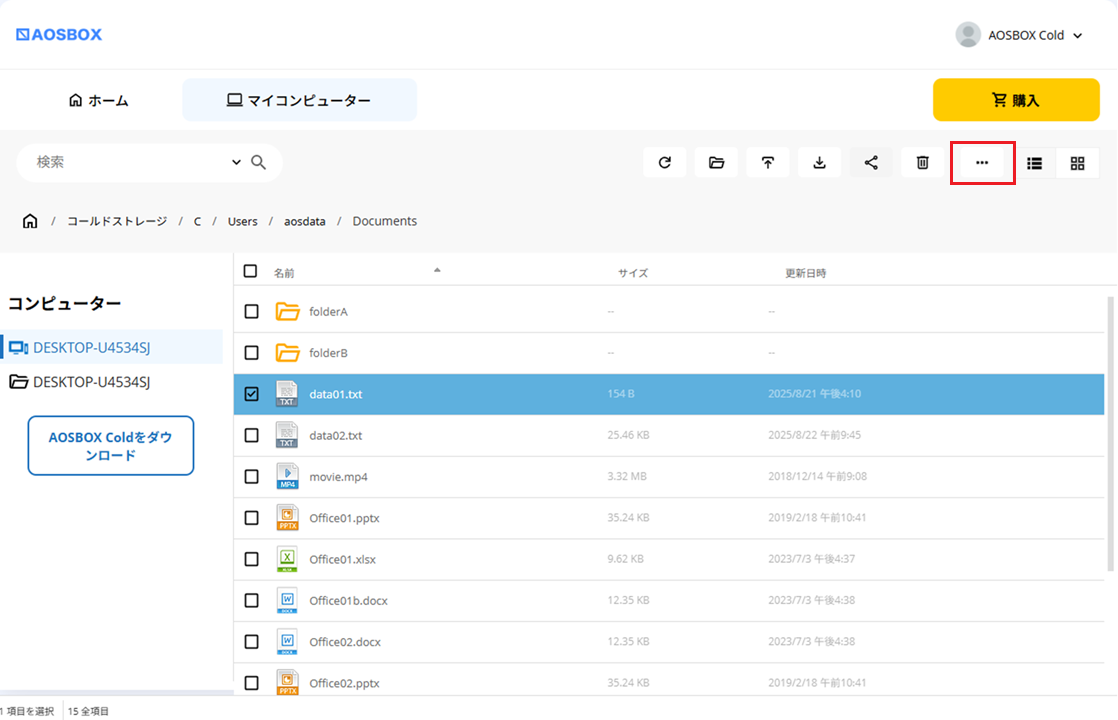Click the trash delete icon
1118x720 pixels.
point(923,163)
